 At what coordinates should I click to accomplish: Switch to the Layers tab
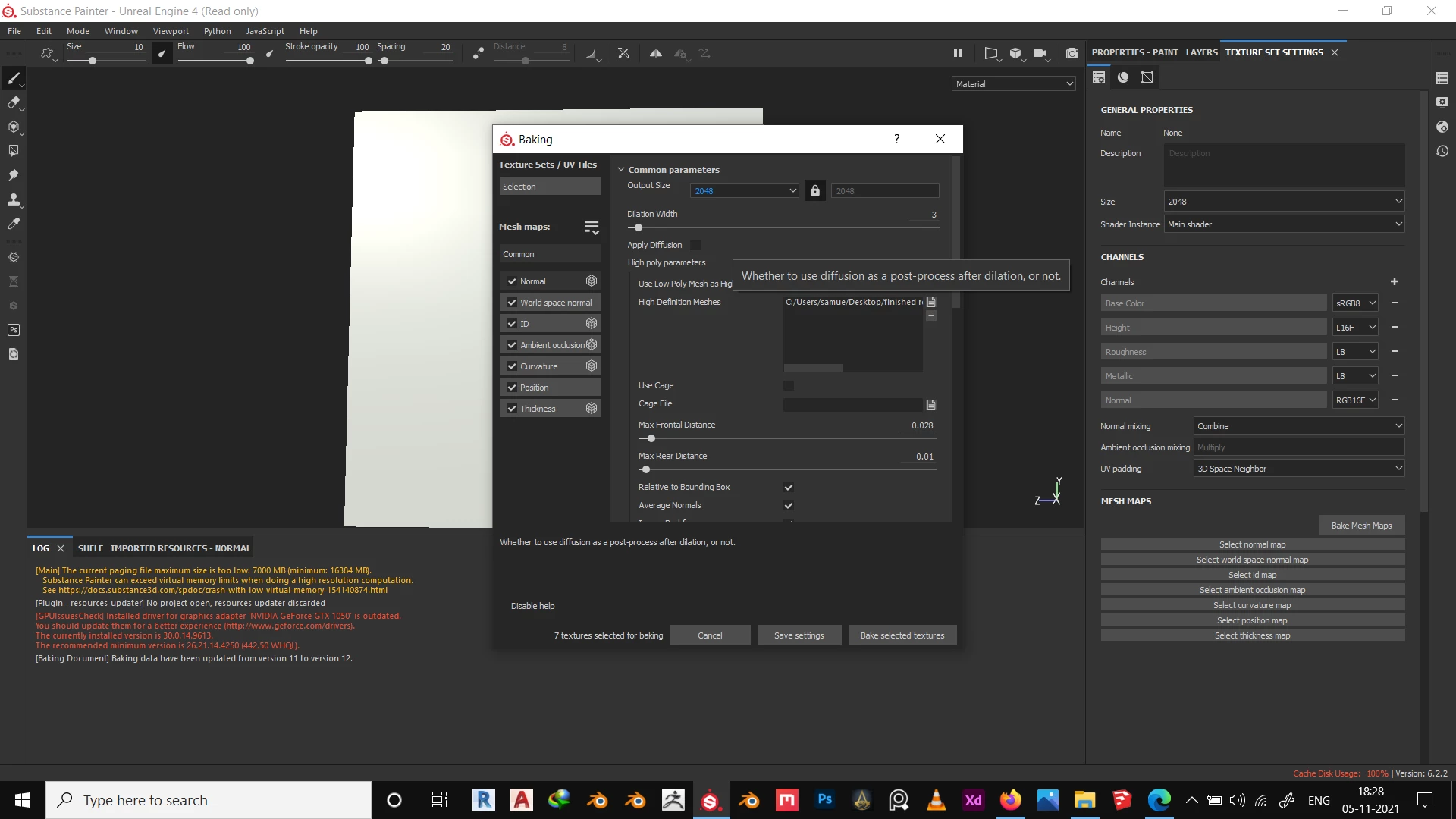coord(1201,52)
